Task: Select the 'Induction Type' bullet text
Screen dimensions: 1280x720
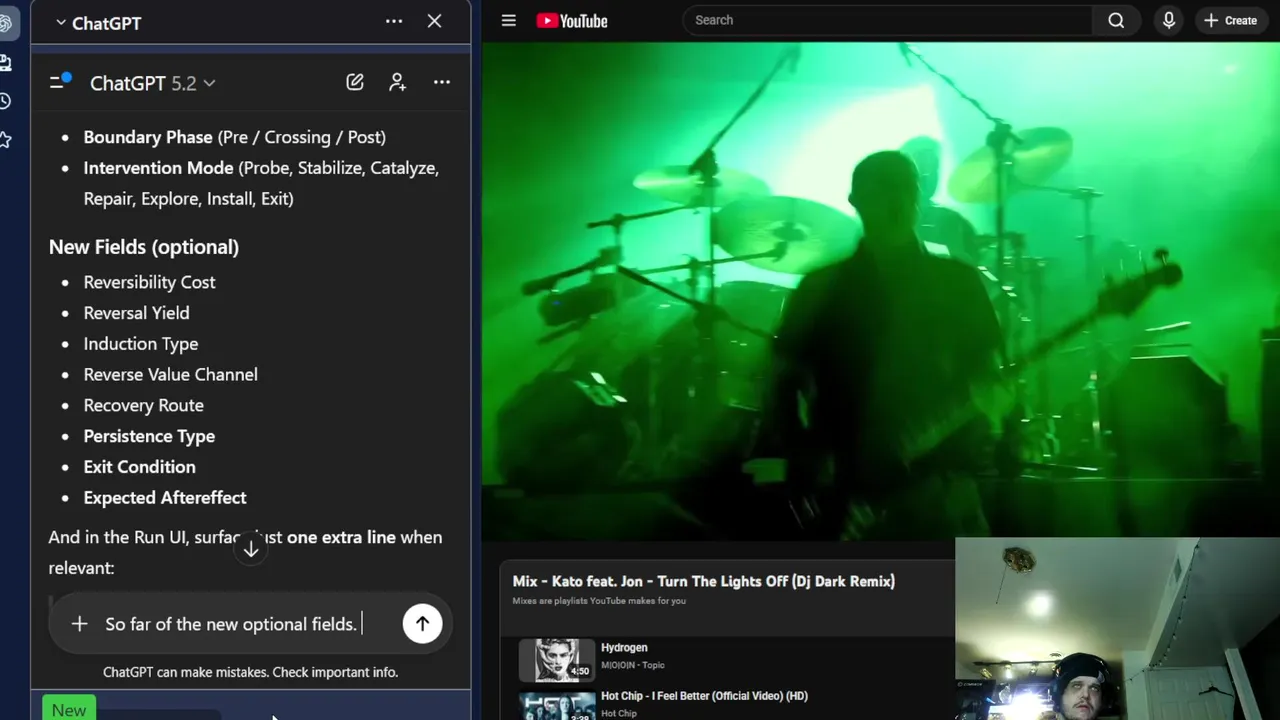Action: coord(141,344)
